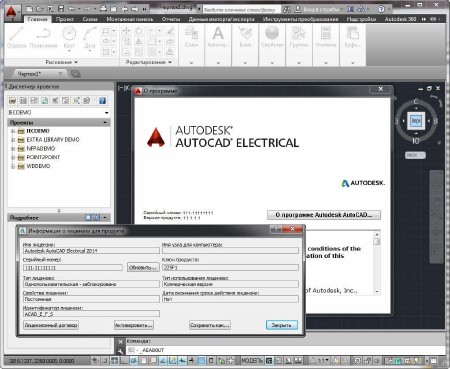Expand the EXTRA LIBRARY DEMO tree node

click(x=13, y=140)
